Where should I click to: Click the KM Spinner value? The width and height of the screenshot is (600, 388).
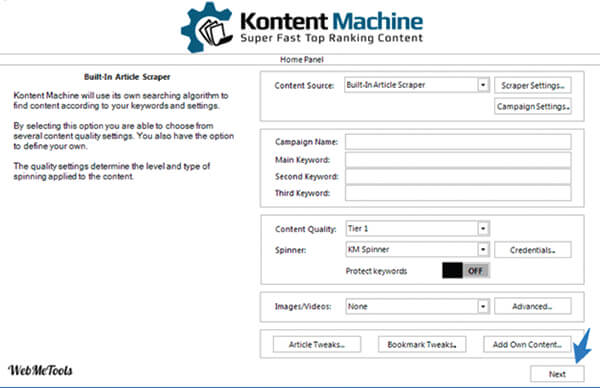[x=368, y=250]
